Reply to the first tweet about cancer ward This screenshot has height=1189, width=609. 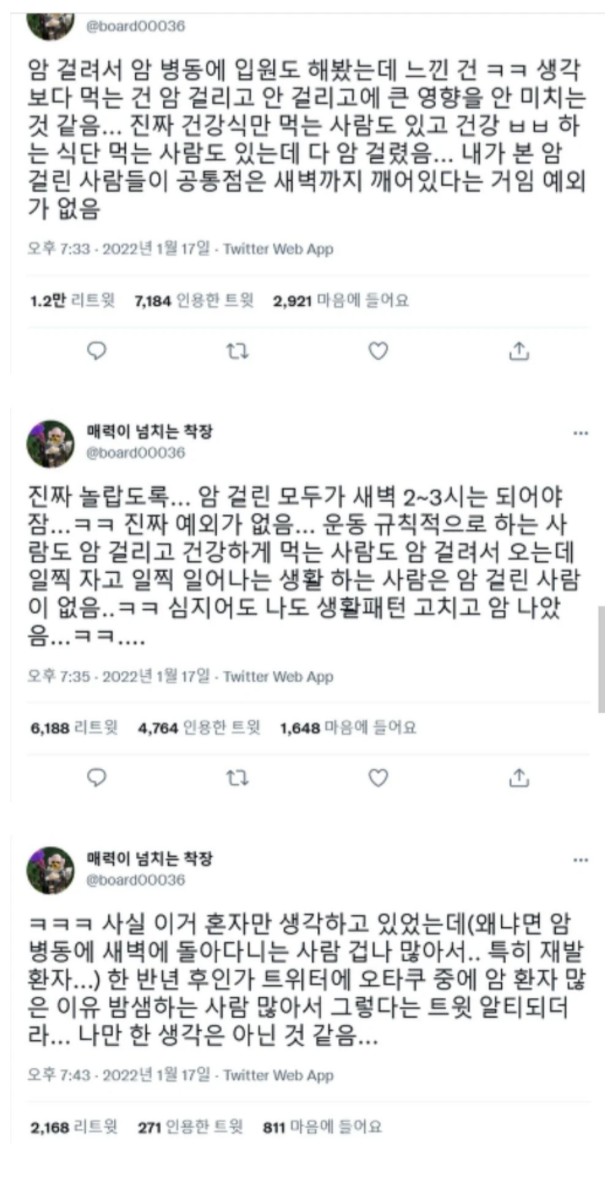tap(97, 350)
